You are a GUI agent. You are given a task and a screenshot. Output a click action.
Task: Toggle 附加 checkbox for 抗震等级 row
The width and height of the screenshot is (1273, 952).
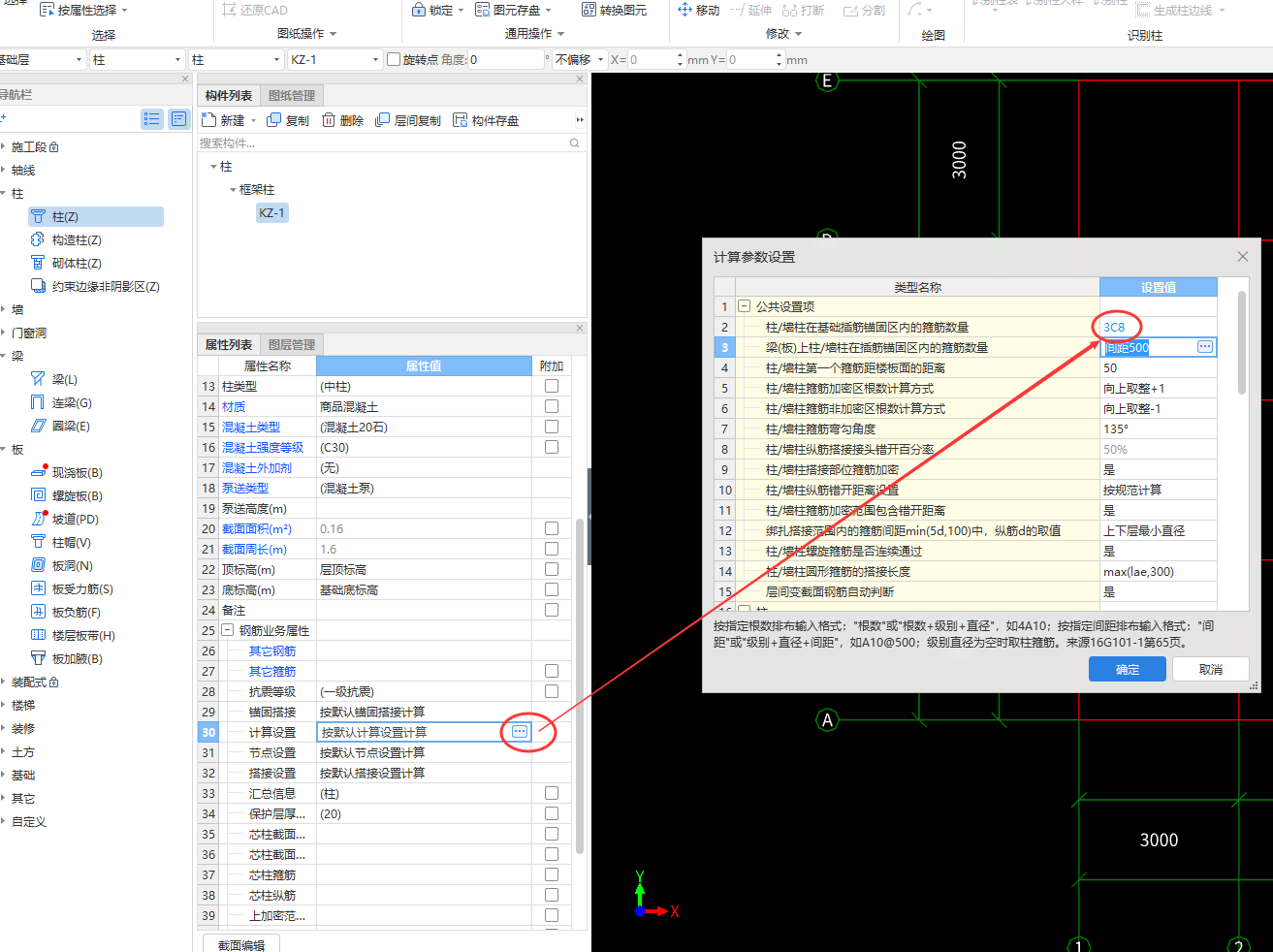coord(552,691)
